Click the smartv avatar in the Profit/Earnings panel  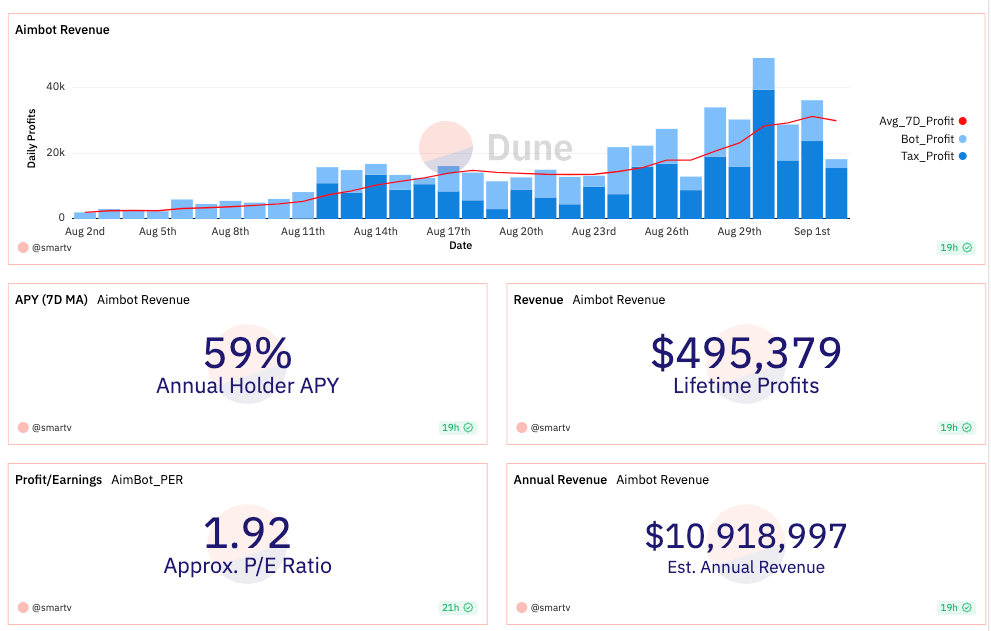pyautogui.click(x=23, y=607)
